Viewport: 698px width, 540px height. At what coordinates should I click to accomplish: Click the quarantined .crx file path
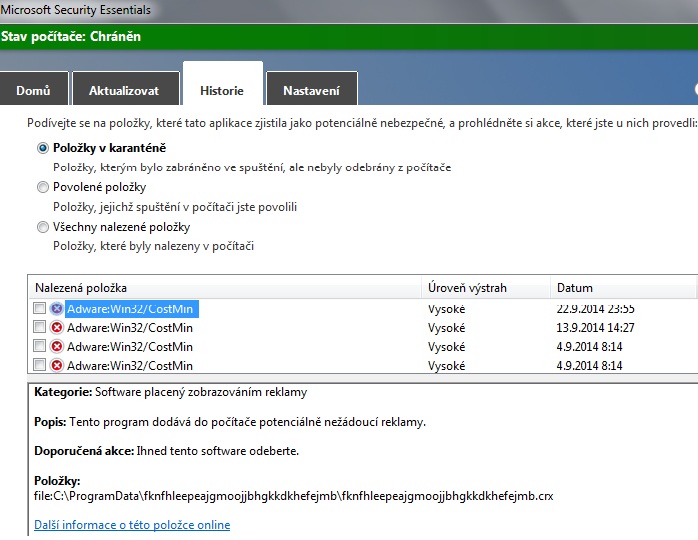[x=293, y=496]
